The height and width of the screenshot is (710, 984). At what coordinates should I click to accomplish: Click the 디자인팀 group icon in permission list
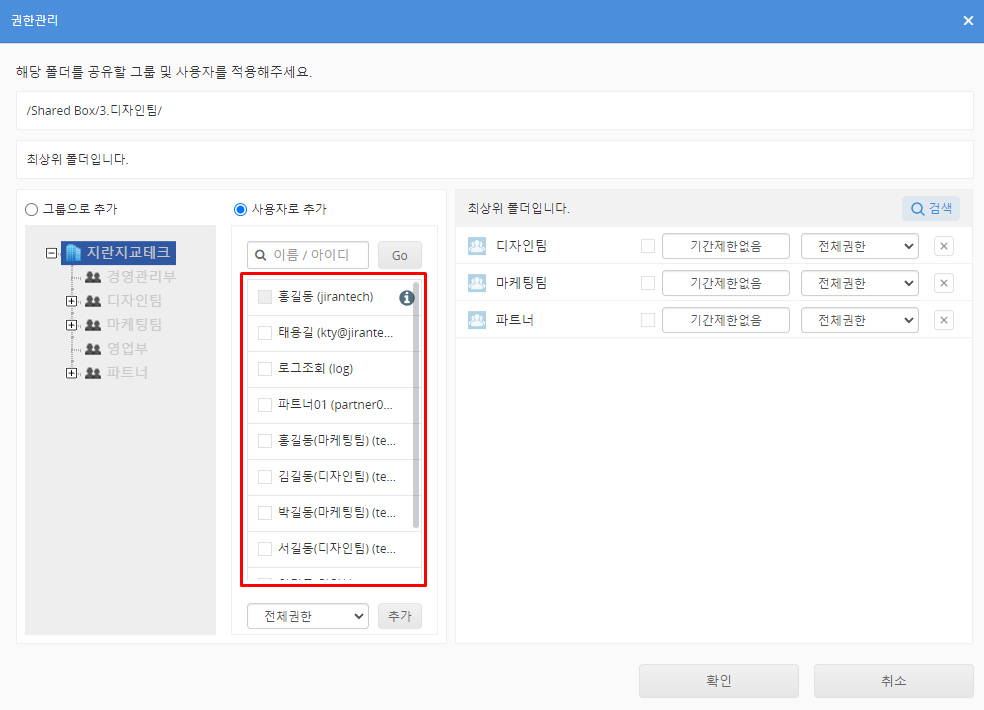tap(477, 246)
